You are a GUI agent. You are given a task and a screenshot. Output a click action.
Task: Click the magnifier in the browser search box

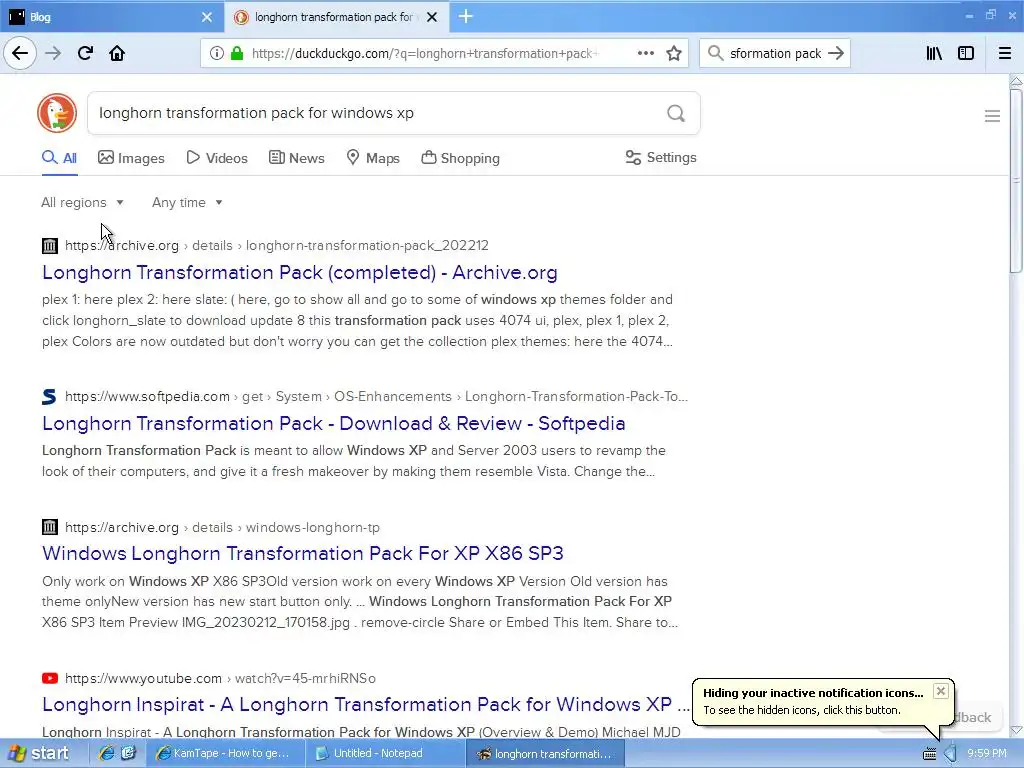(x=716, y=54)
